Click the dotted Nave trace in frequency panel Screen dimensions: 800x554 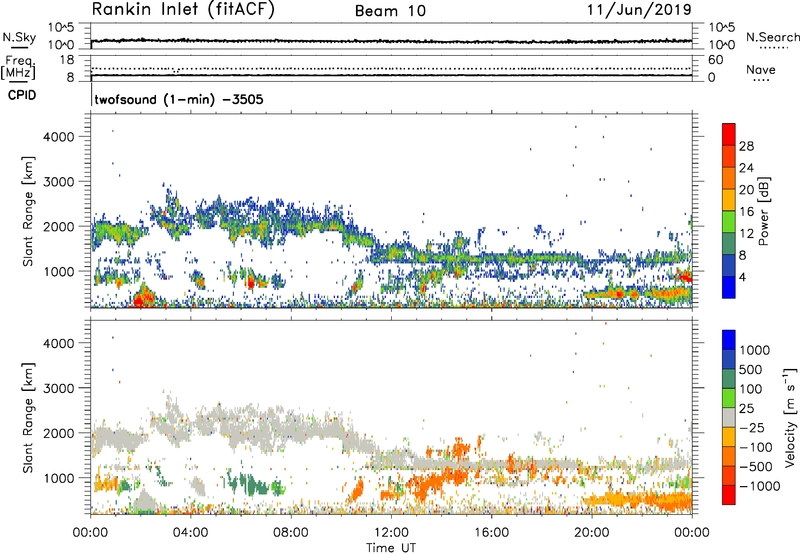click(x=391, y=68)
